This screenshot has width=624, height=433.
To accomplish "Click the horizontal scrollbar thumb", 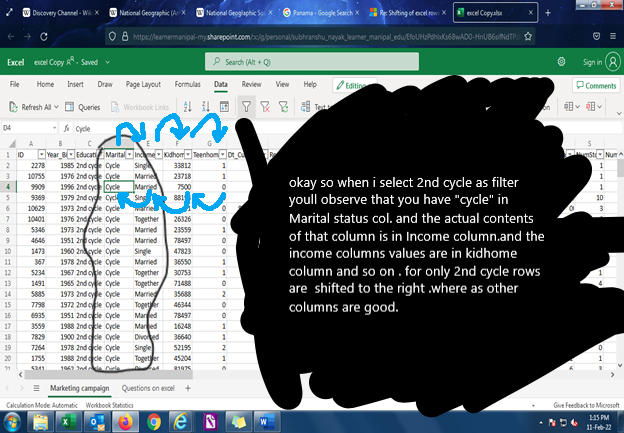I will [x=109, y=374].
